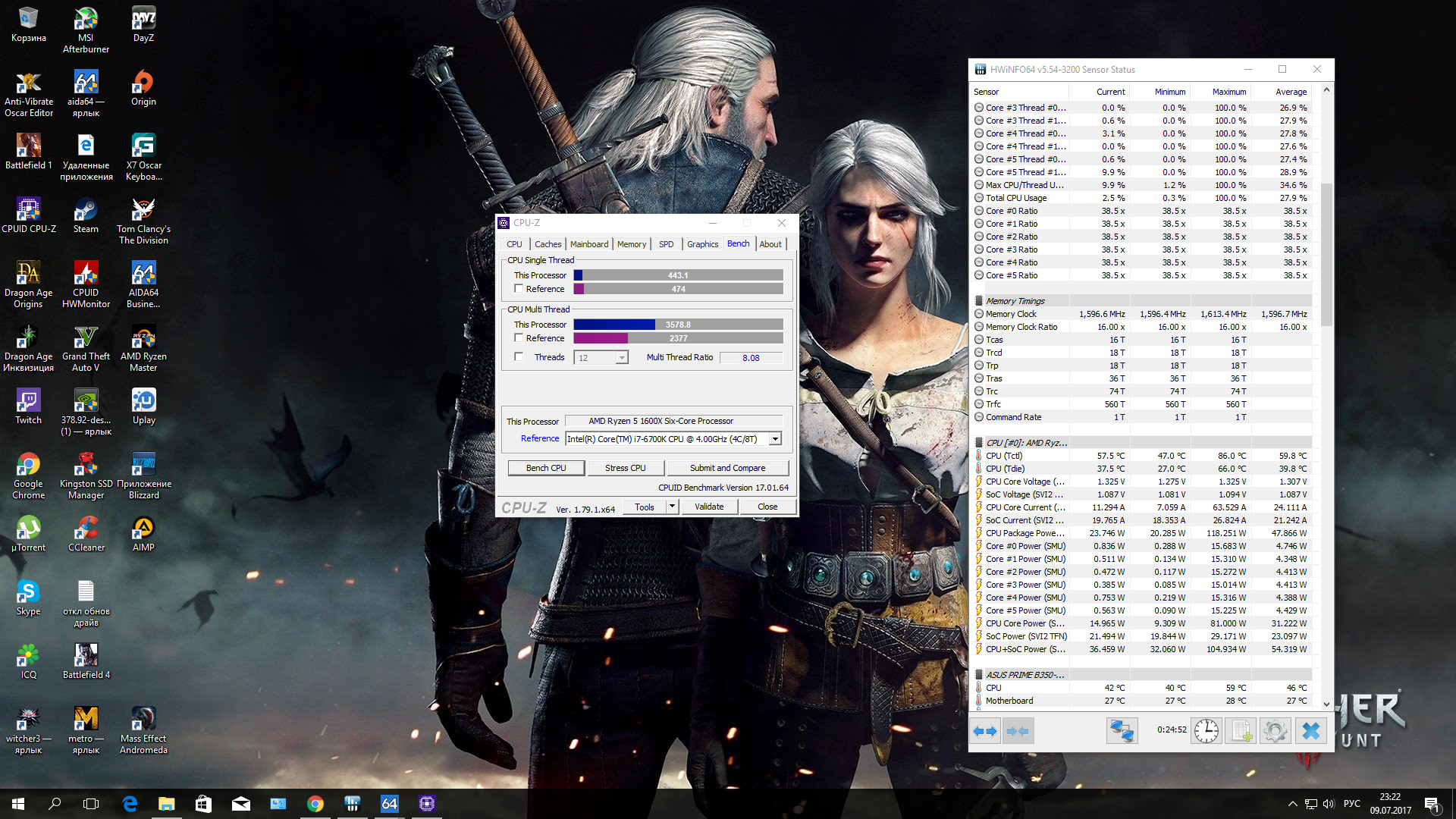Image resolution: width=1456 pixels, height=819 pixels.
Task: Reset sensor timer with the clock icon
Action: coord(1206,731)
